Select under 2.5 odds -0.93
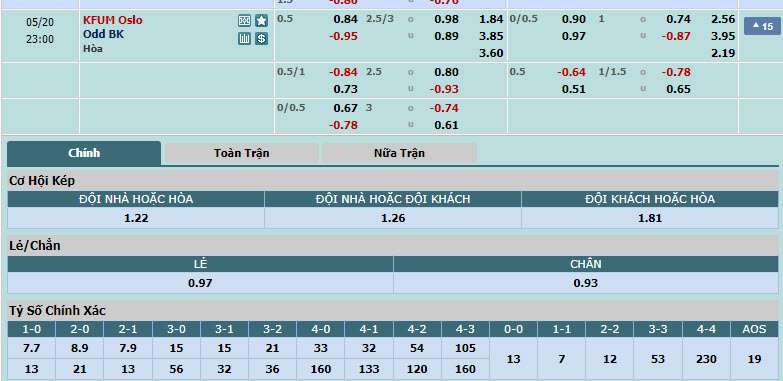The image size is (783, 381). [444, 89]
